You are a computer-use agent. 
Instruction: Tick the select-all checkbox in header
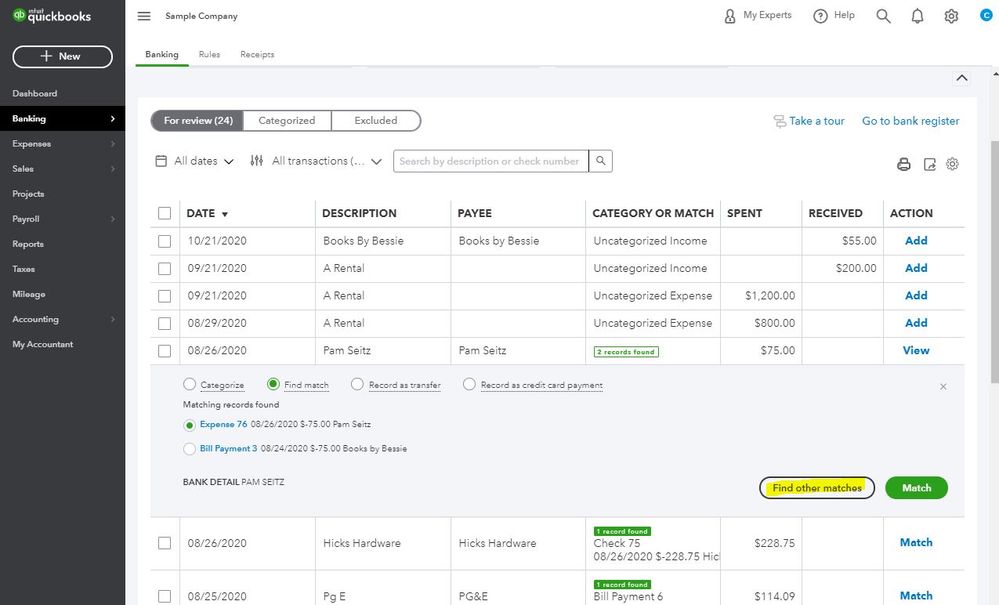[x=164, y=213]
